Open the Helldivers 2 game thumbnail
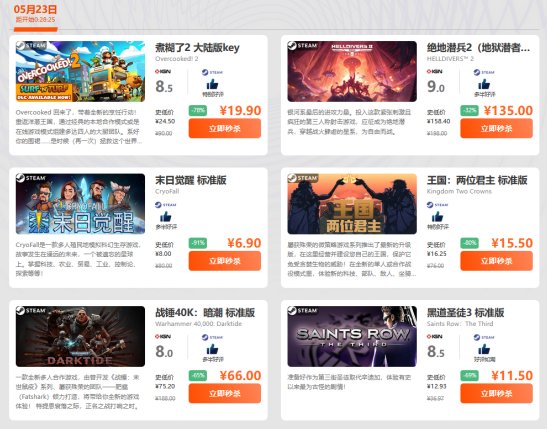The image size is (547, 429). 352,71
